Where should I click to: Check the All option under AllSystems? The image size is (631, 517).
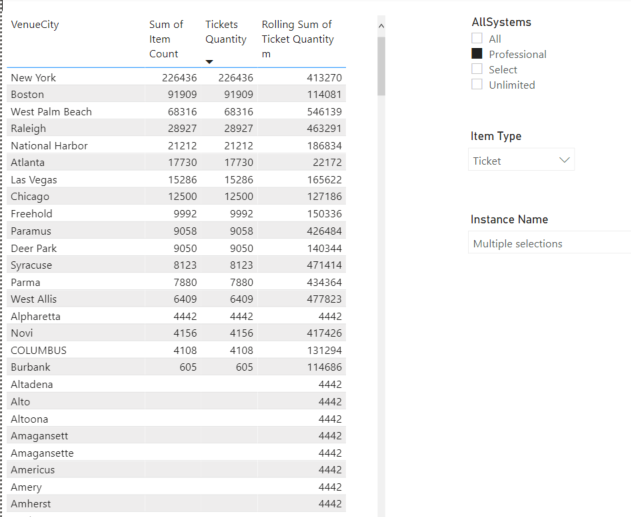(x=477, y=38)
